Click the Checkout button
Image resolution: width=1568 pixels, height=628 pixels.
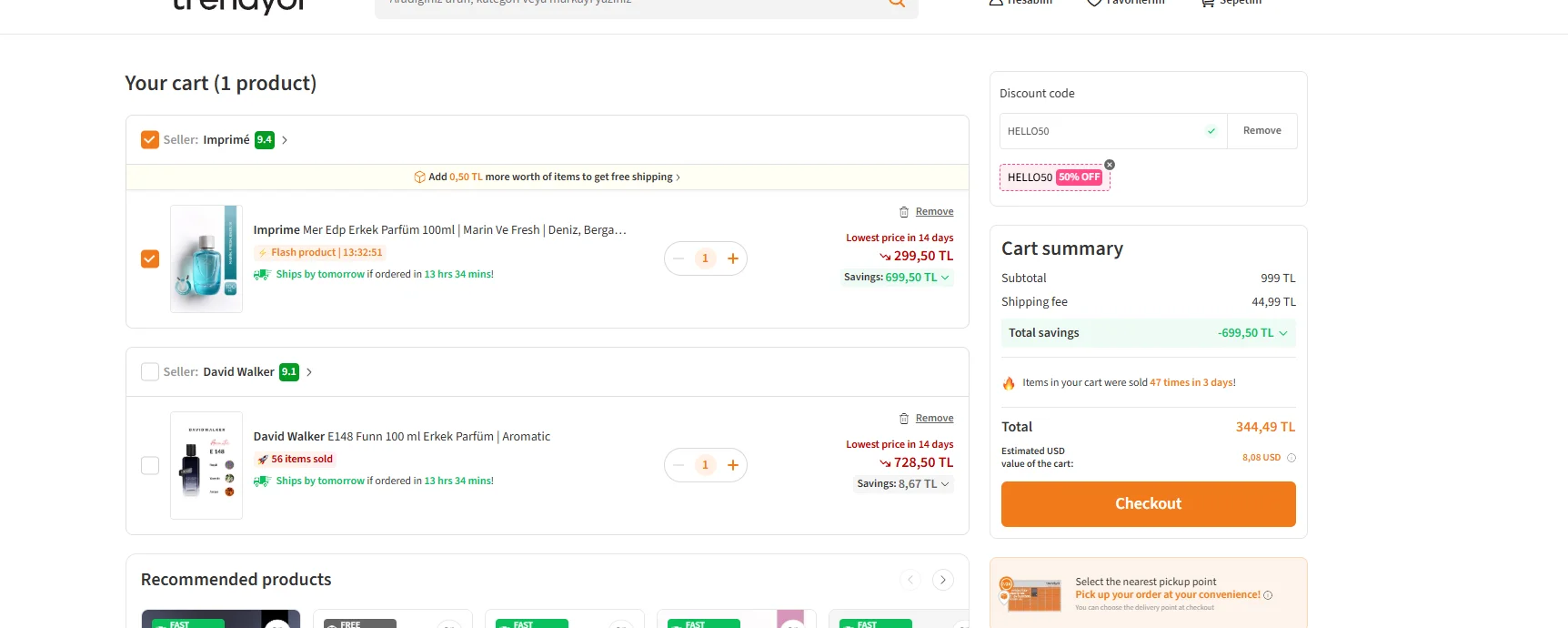pos(1148,504)
